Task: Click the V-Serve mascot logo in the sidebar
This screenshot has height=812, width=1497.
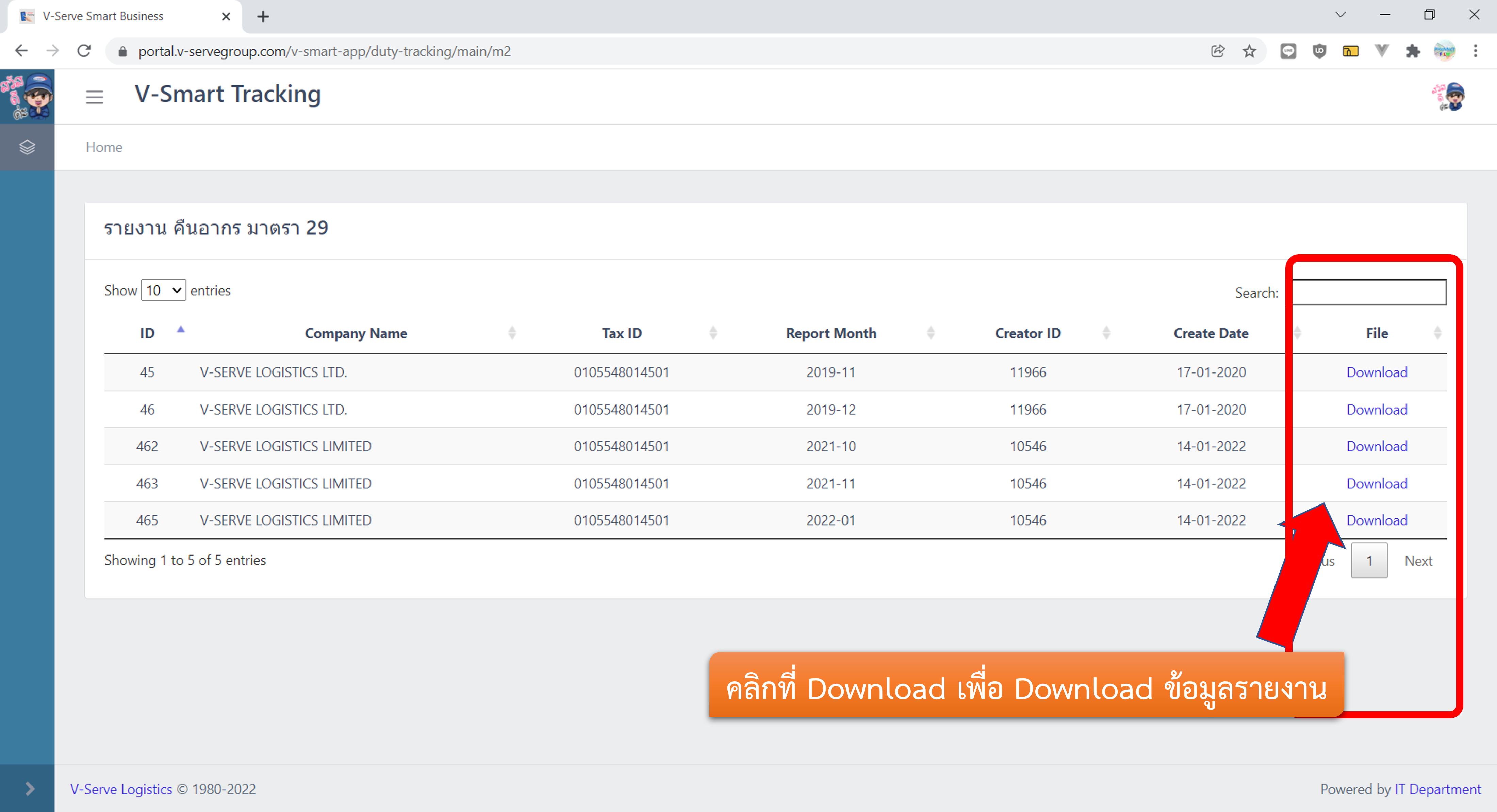Action: tap(27, 97)
